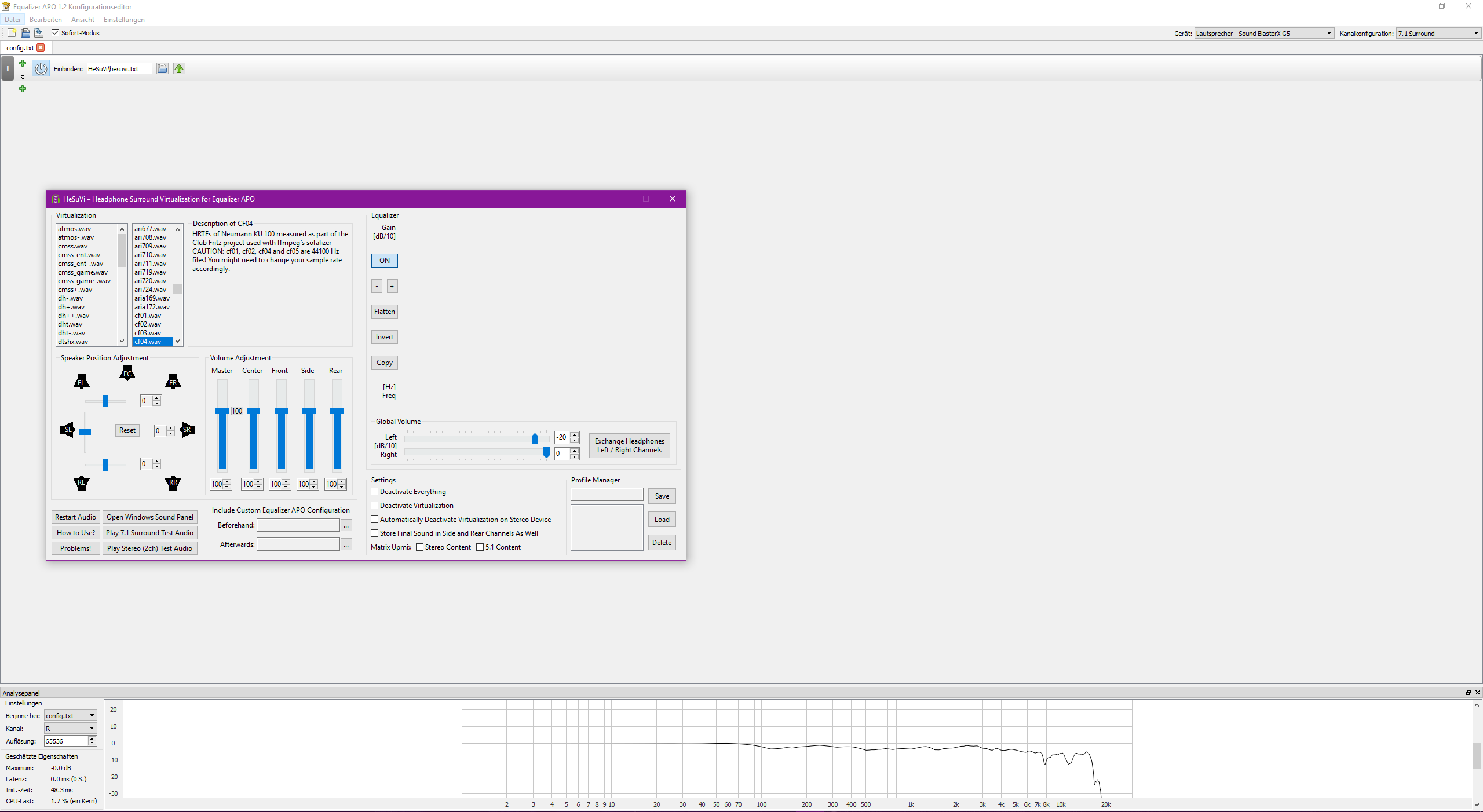Click the front center FC speaker icon
The image size is (1483, 812).
pyautogui.click(x=127, y=374)
